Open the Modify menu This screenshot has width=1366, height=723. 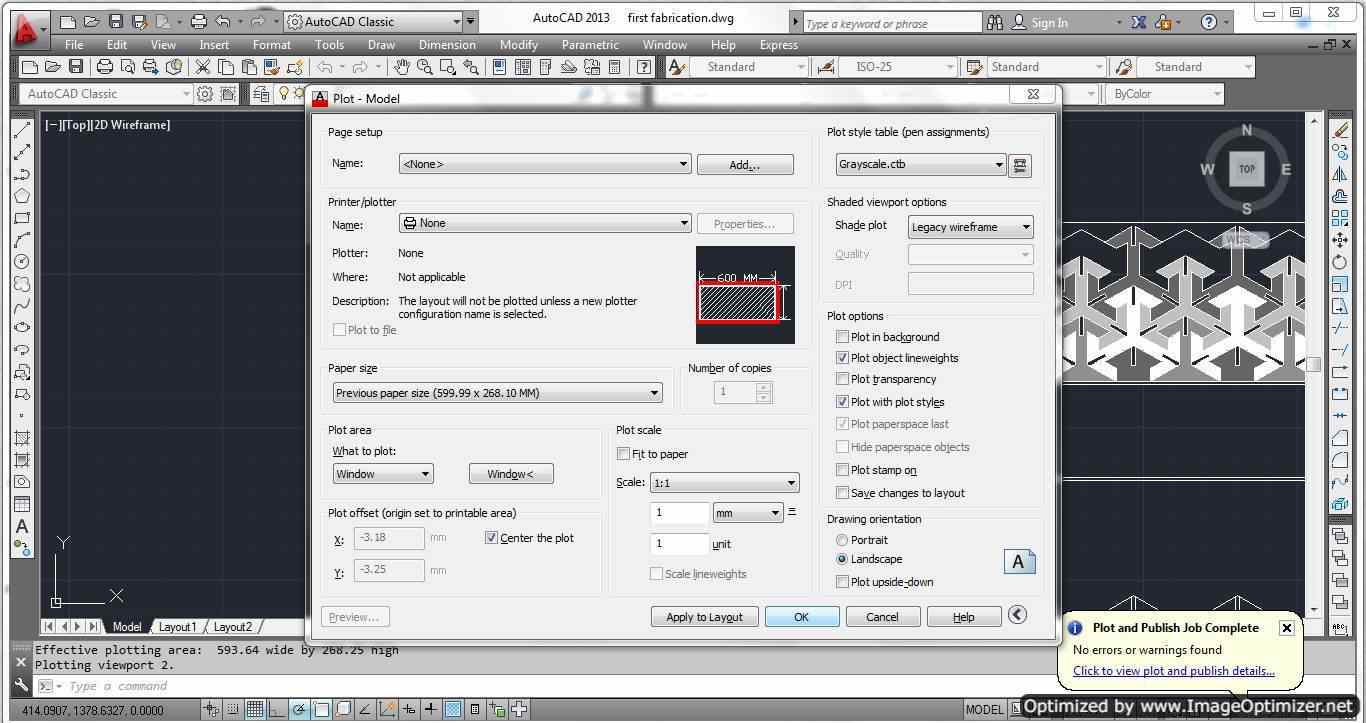[518, 45]
